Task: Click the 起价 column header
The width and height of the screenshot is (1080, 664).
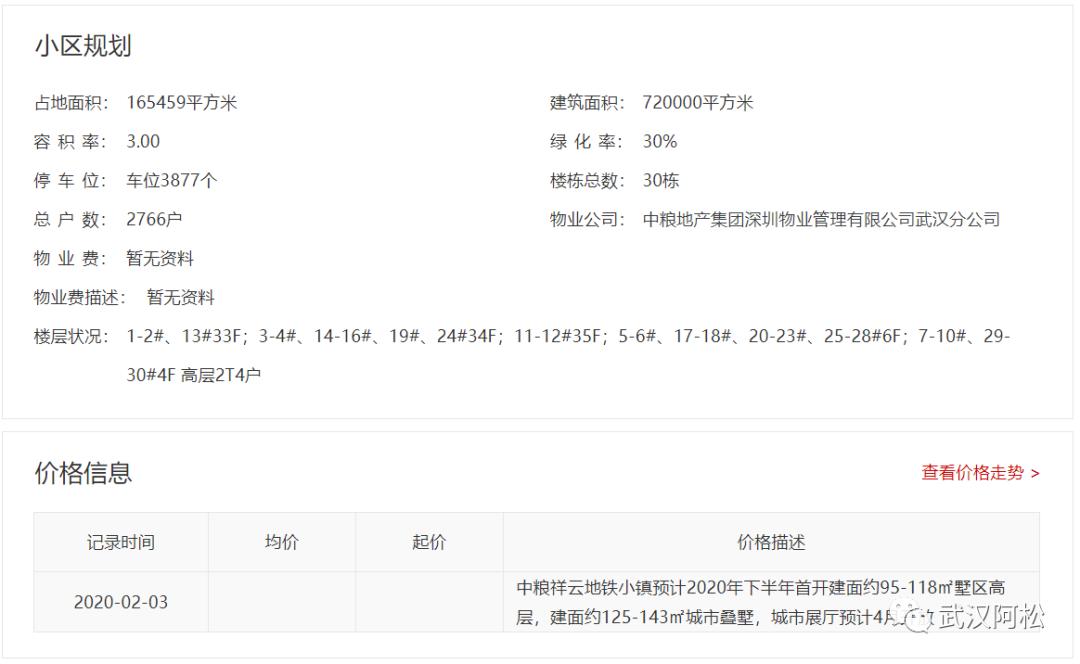Action: (428, 541)
